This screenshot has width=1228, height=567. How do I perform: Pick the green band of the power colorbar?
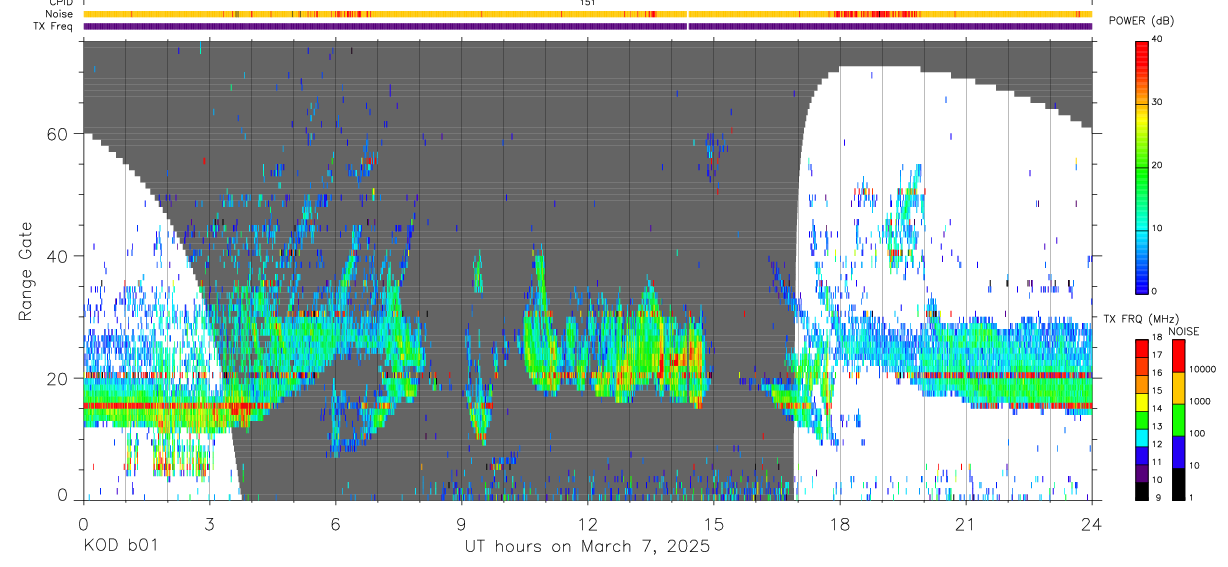point(1142,165)
